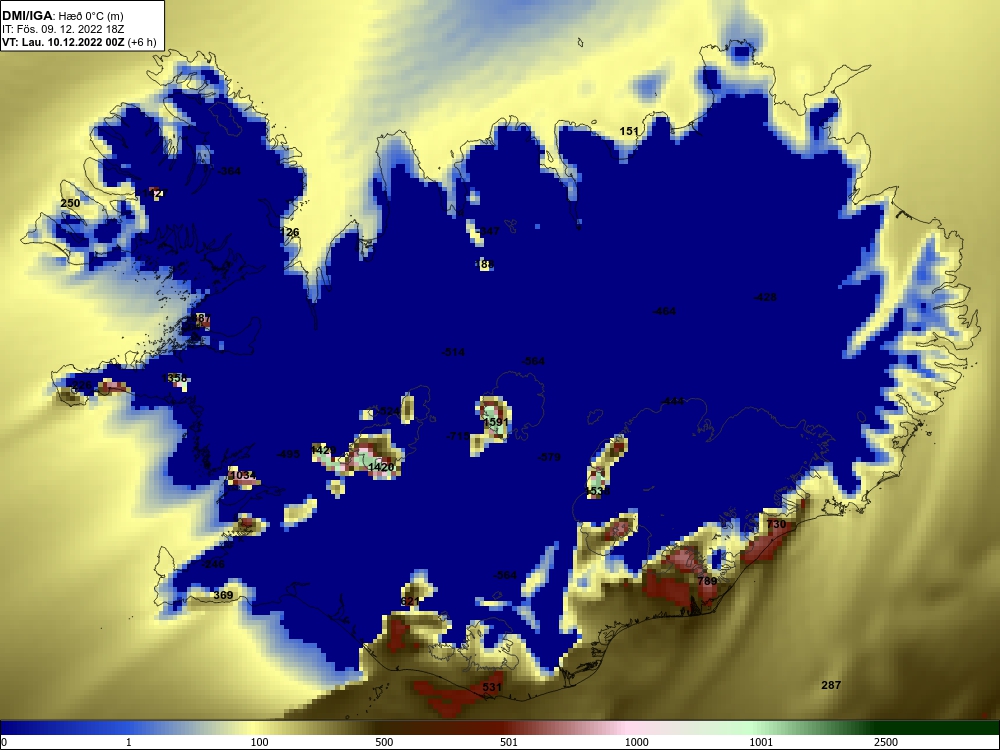The height and width of the screenshot is (750, 1000).
Task: Click the negative value '-428'
Action: [x=765, y=297]
